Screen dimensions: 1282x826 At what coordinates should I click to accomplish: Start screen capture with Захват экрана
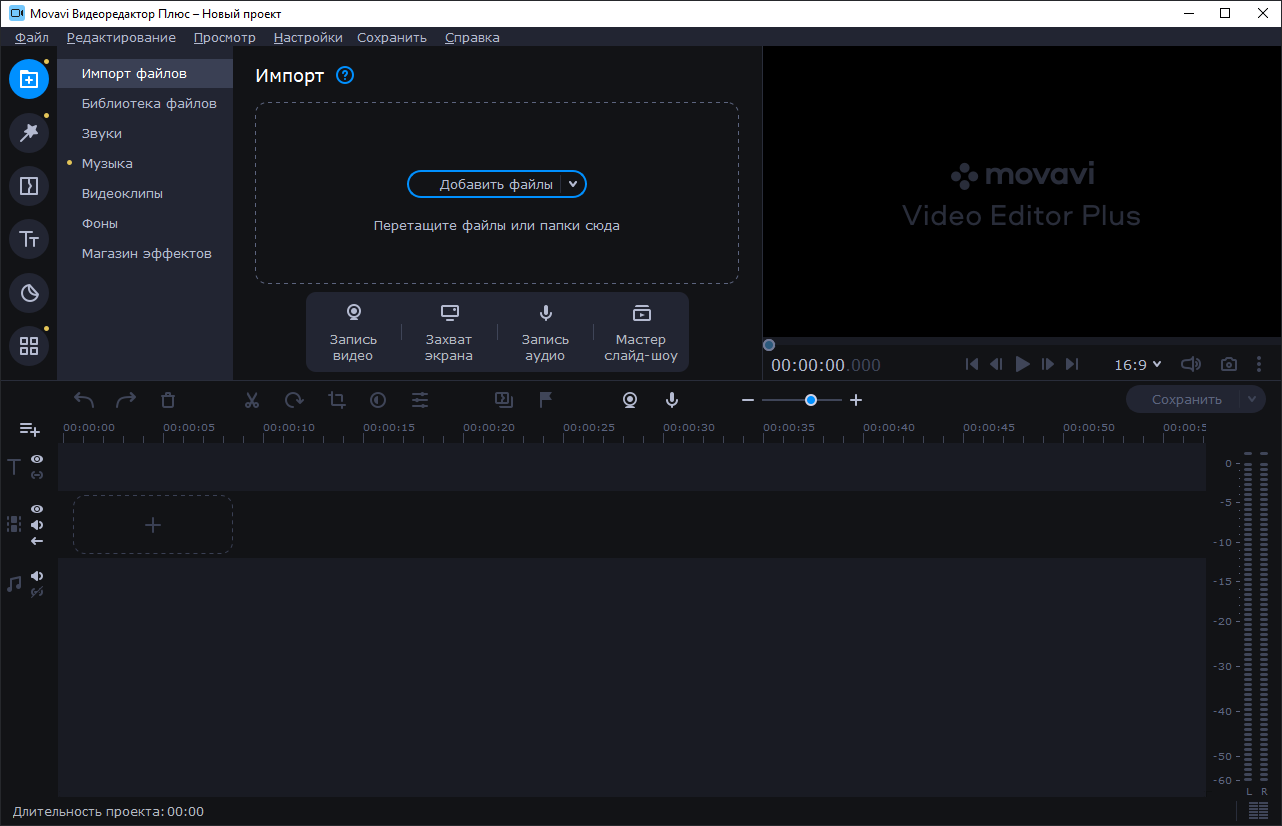[x=449, y=334]
